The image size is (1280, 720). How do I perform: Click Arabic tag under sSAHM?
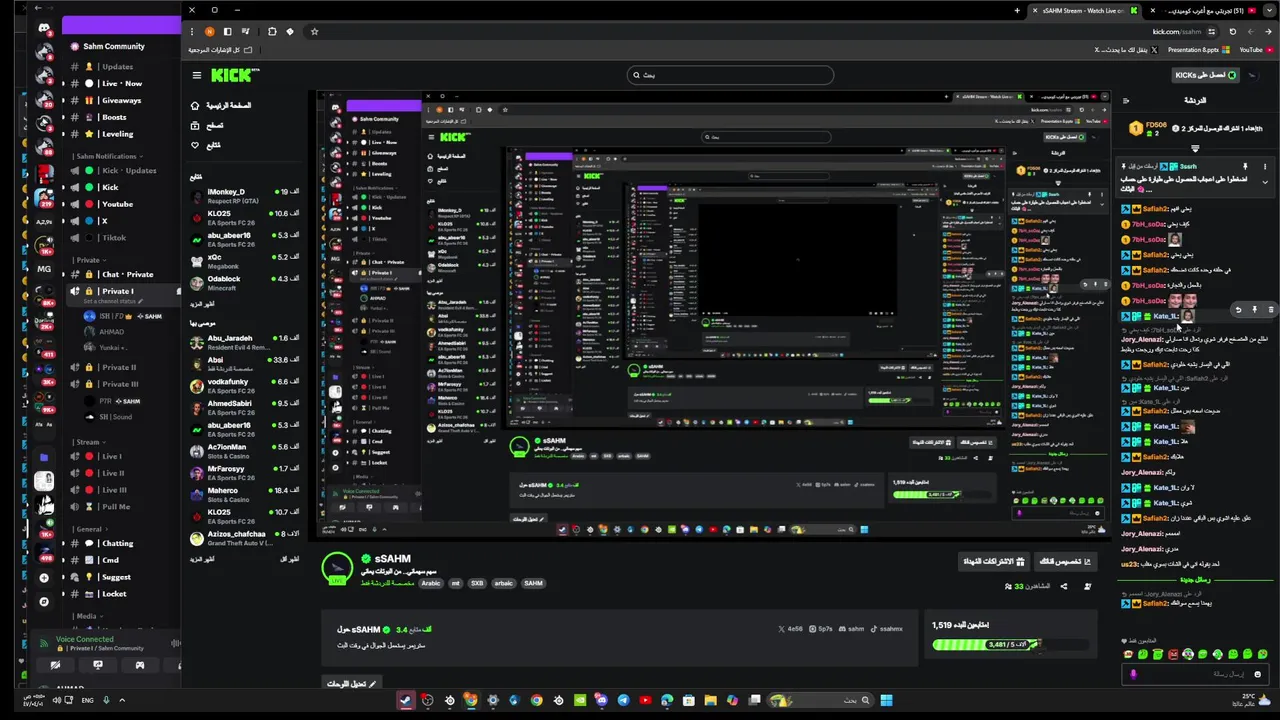click(x=430, y=583)
